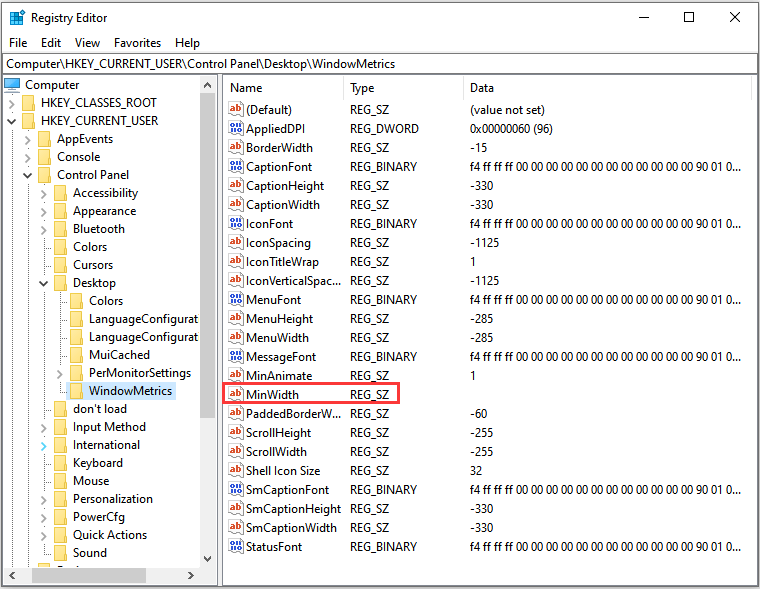Select the Mouse key in tree
The width and height of the screenshot is (760, 589).
(x=91, y=481)
